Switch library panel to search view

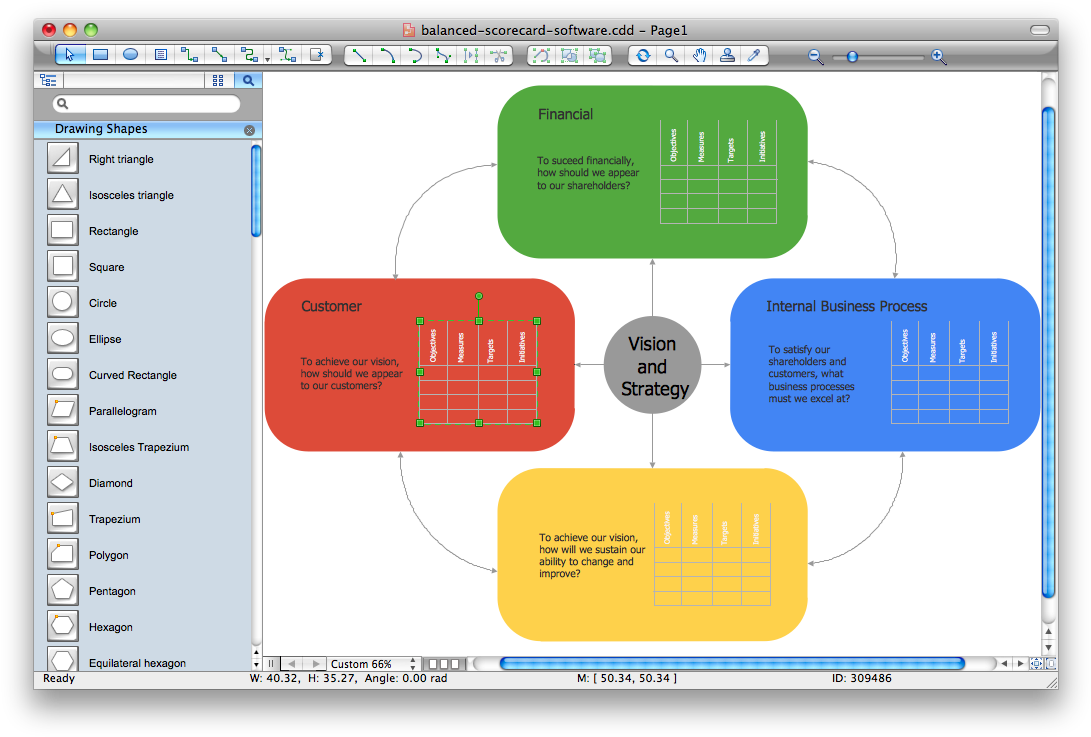(x=247, y=80)
